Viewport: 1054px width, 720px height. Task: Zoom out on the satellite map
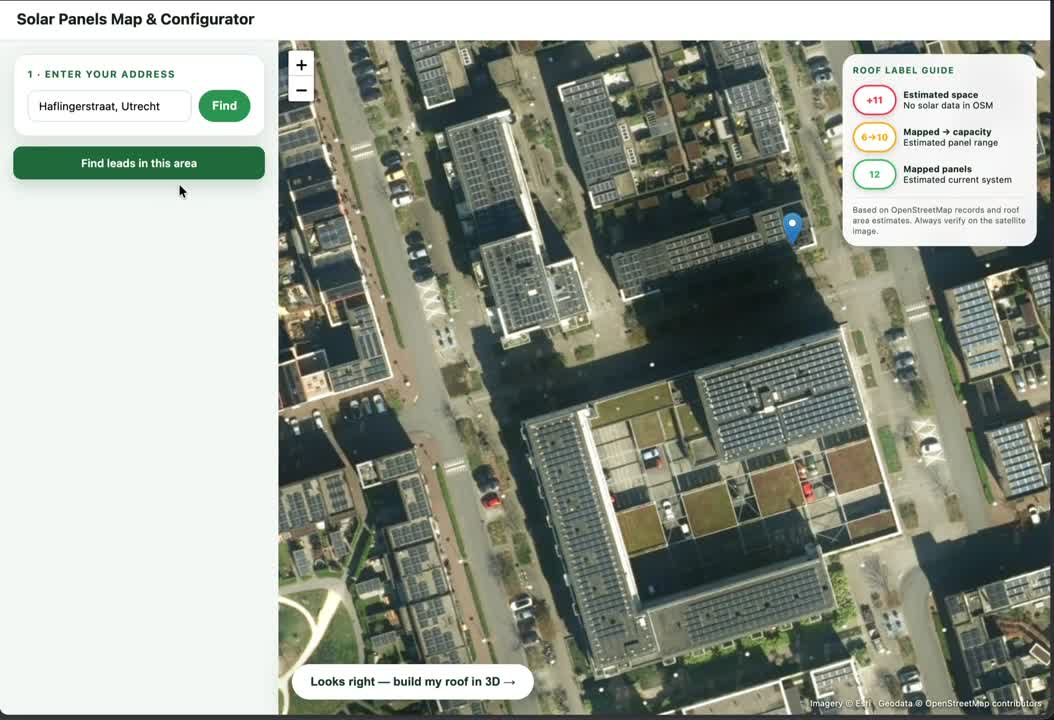point(301,90)
